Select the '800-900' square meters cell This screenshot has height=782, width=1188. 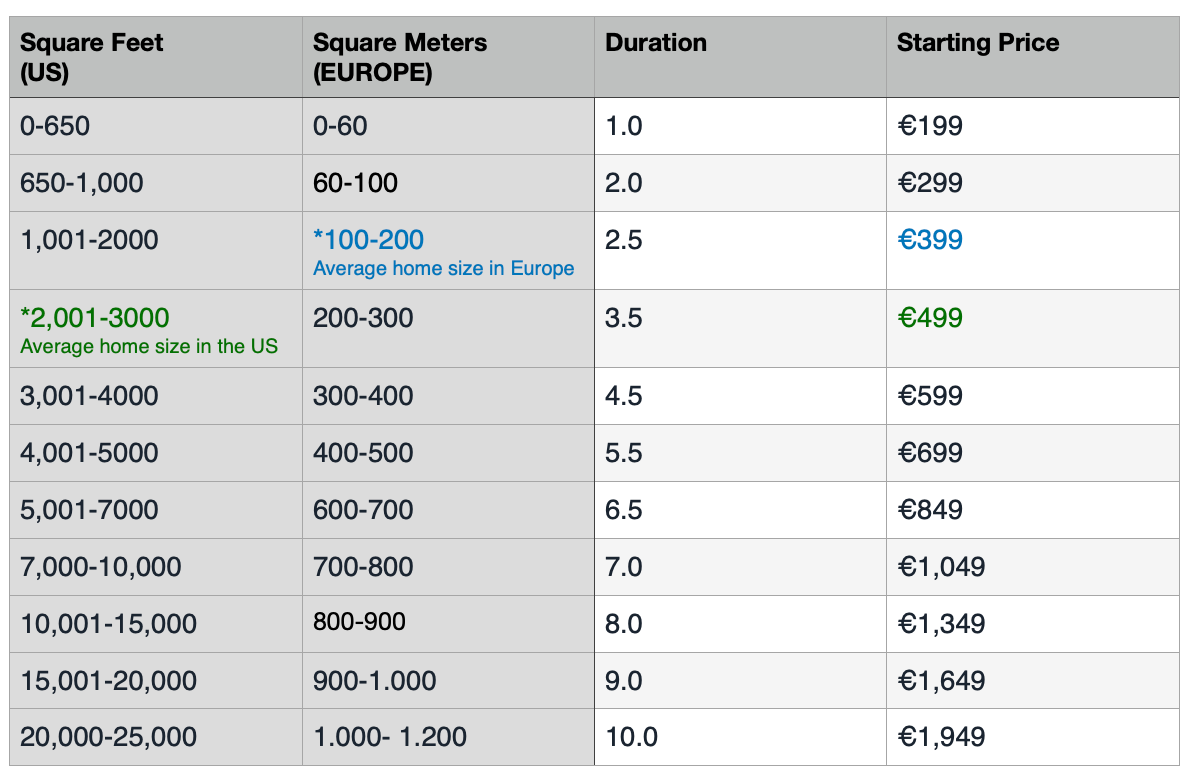449,624
